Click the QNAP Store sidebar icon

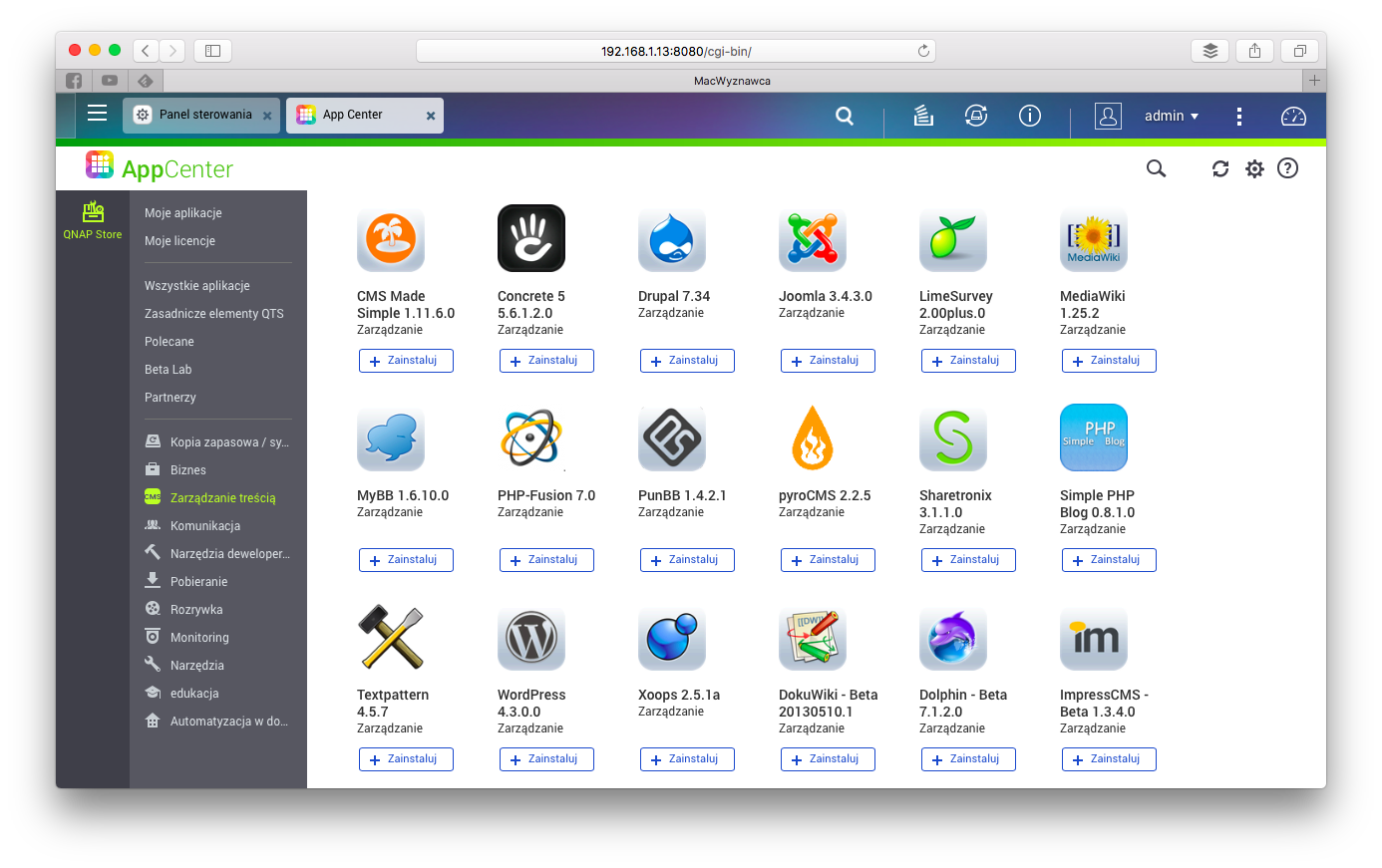click(93, 220)
